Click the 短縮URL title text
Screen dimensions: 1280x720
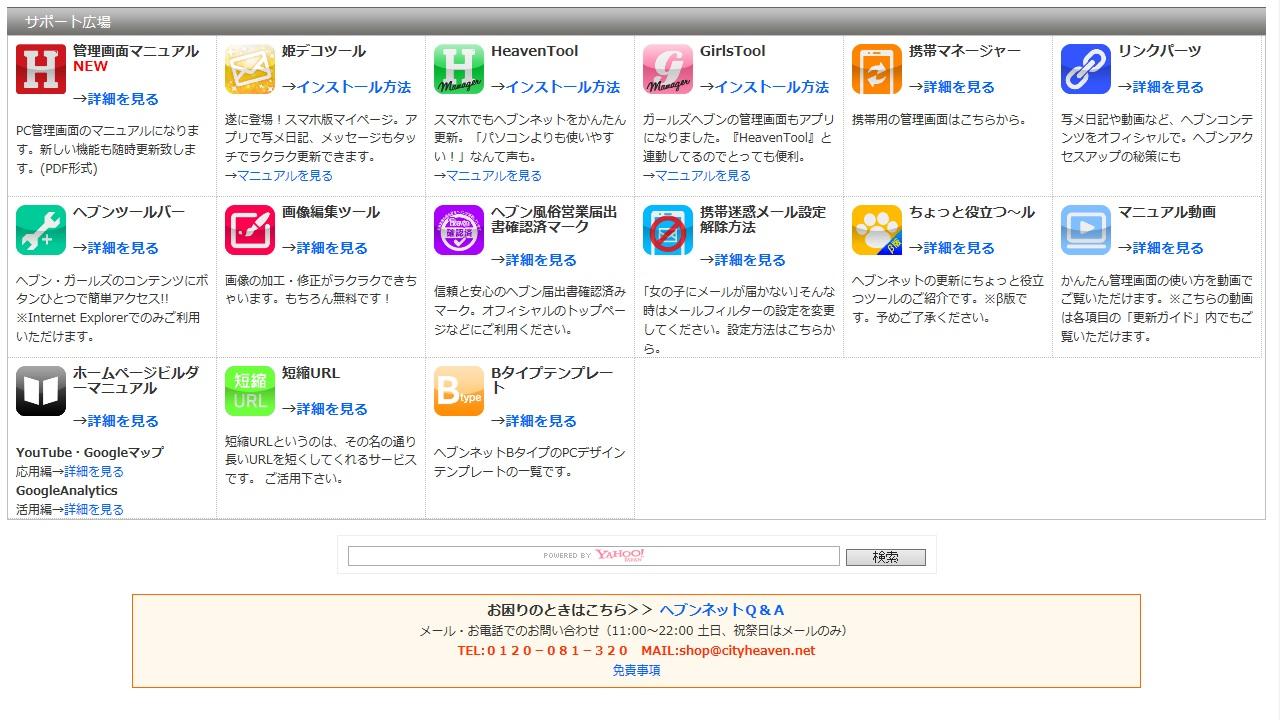coord(311,373)
